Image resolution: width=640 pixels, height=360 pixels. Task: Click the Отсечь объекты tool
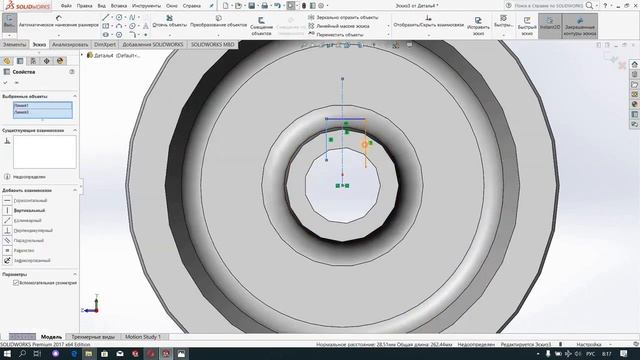(x=169, y=22)
